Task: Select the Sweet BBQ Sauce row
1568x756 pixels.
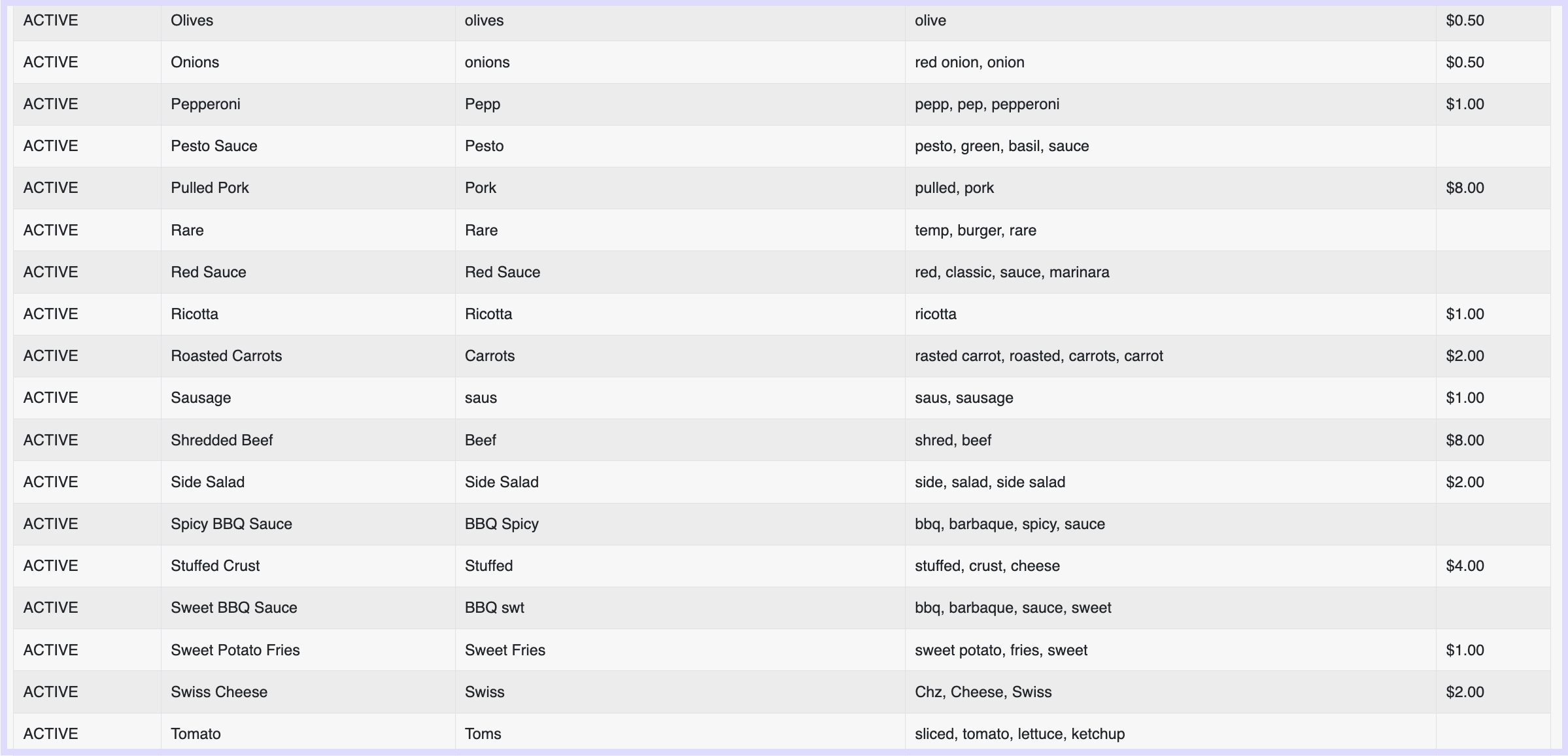Action: point(233,608)
